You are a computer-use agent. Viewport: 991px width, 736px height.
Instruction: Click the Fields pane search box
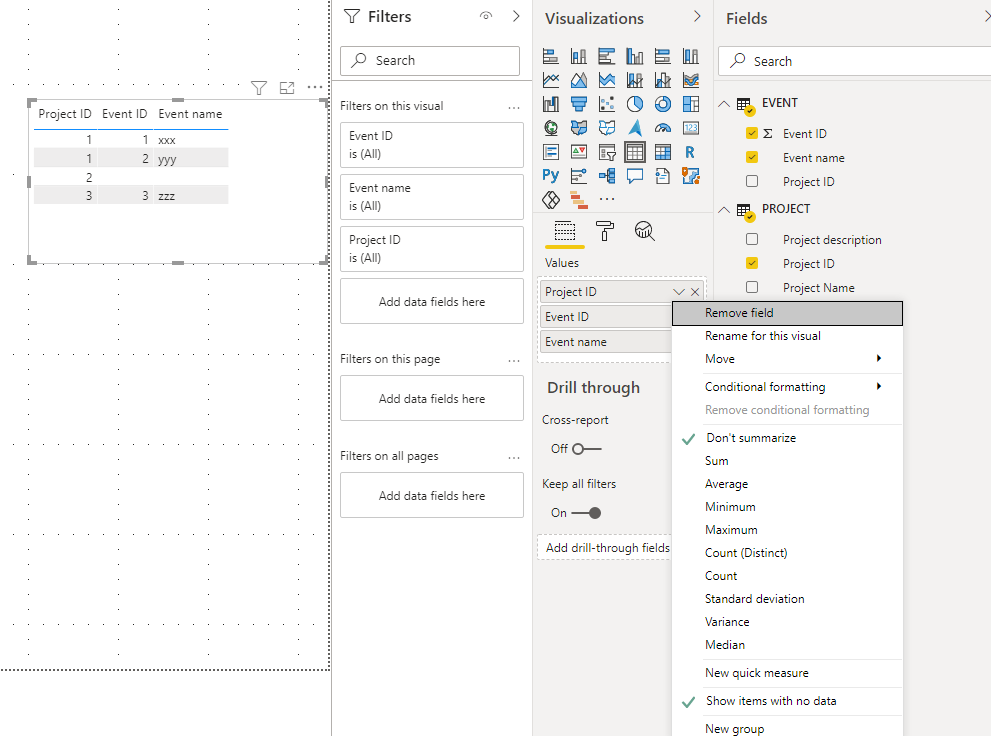[854, 61]
